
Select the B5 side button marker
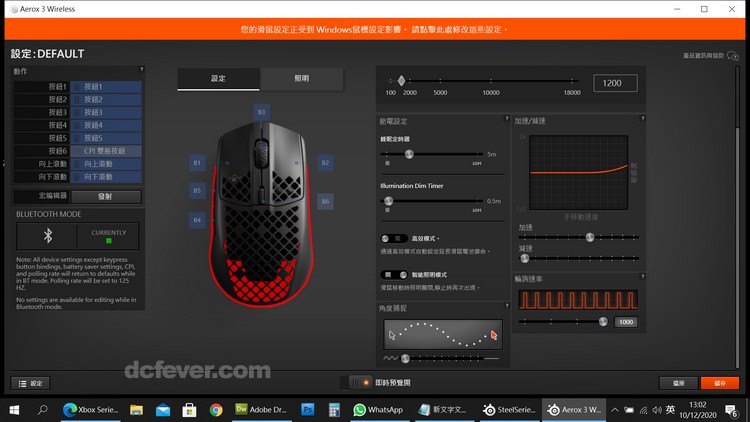(x=197, y=190)
